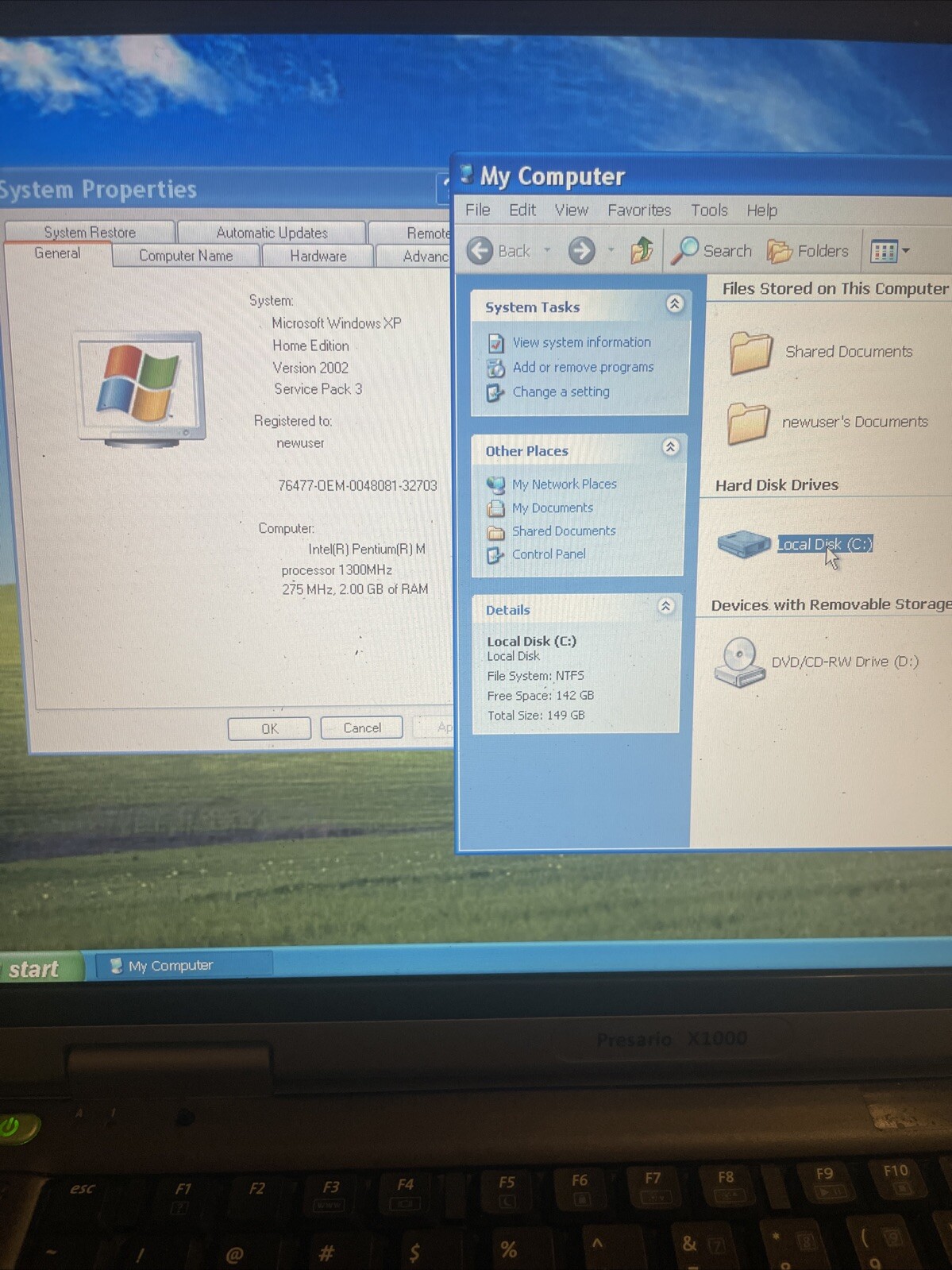Image resolution: width=952 pixels, height=1270 pixels.
Task: Select the Local Disk (C:) drive icon
Action: [743, 544]
